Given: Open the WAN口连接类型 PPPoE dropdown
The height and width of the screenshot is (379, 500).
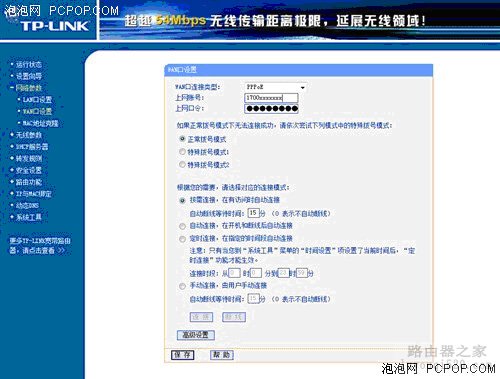Looking at the screenshot, I should pos(275,87).
